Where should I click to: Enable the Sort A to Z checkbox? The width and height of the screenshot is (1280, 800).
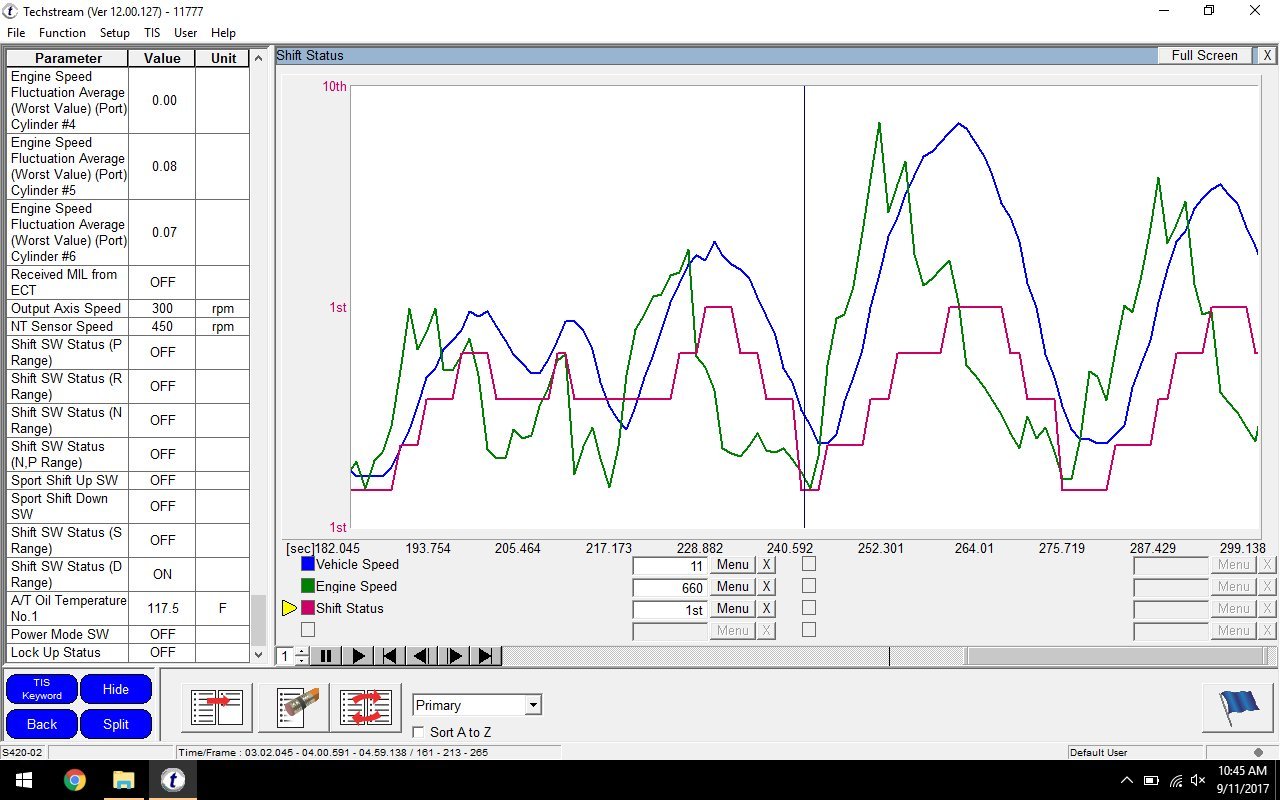pos(419,732)
